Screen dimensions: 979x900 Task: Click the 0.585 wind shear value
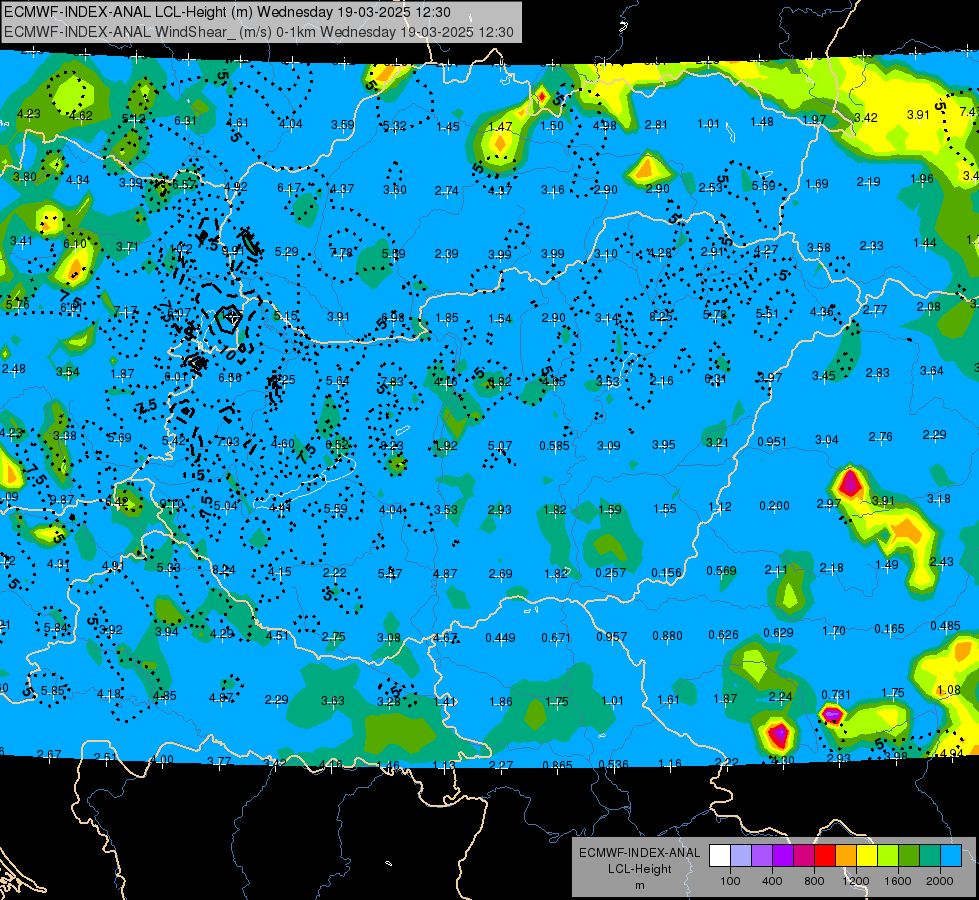(x=554, y=445)
